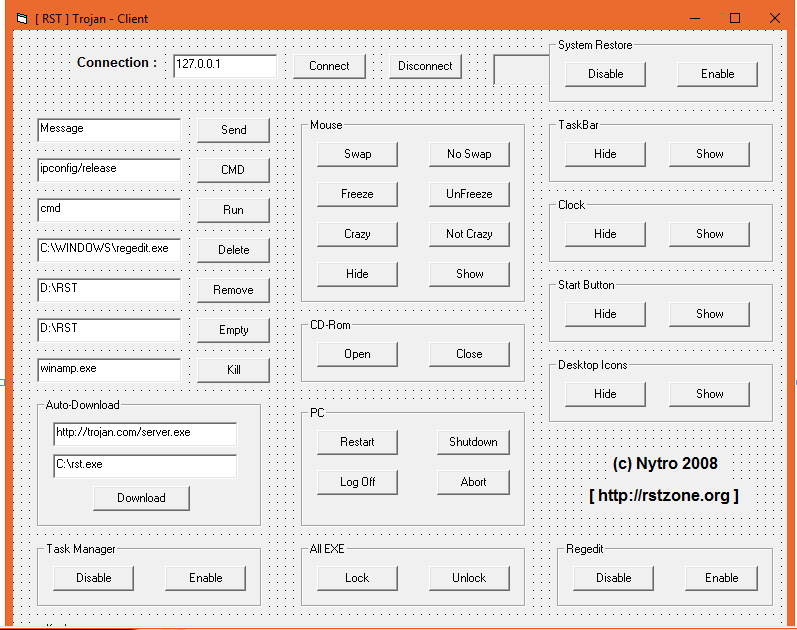Viewport: 797px width, 630px height.
Task: Click the Download button in Auto-Download
Action: (141, 498)
